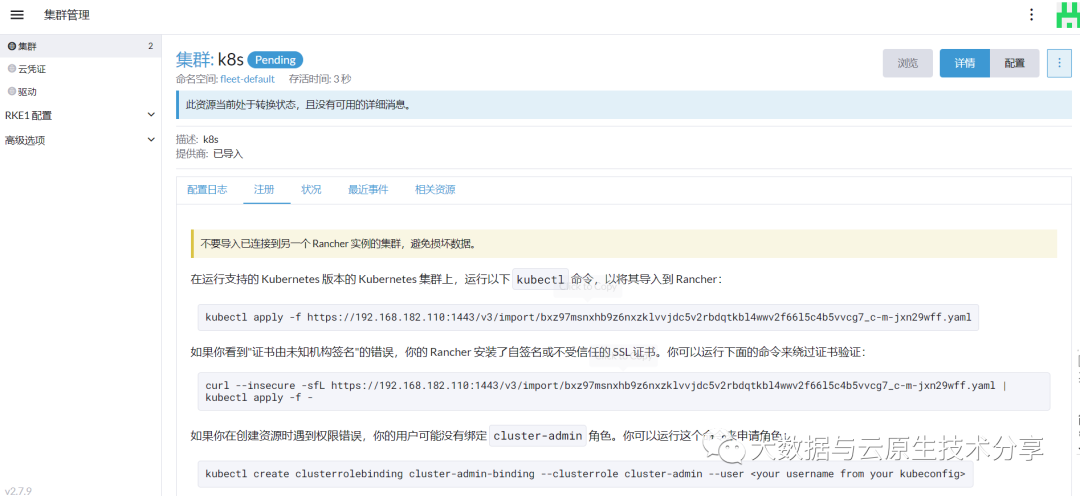Click the blue transitioning state info banner
This screenshot has height=496, width=1080.
pyautogui.click(x=624, y=105)
